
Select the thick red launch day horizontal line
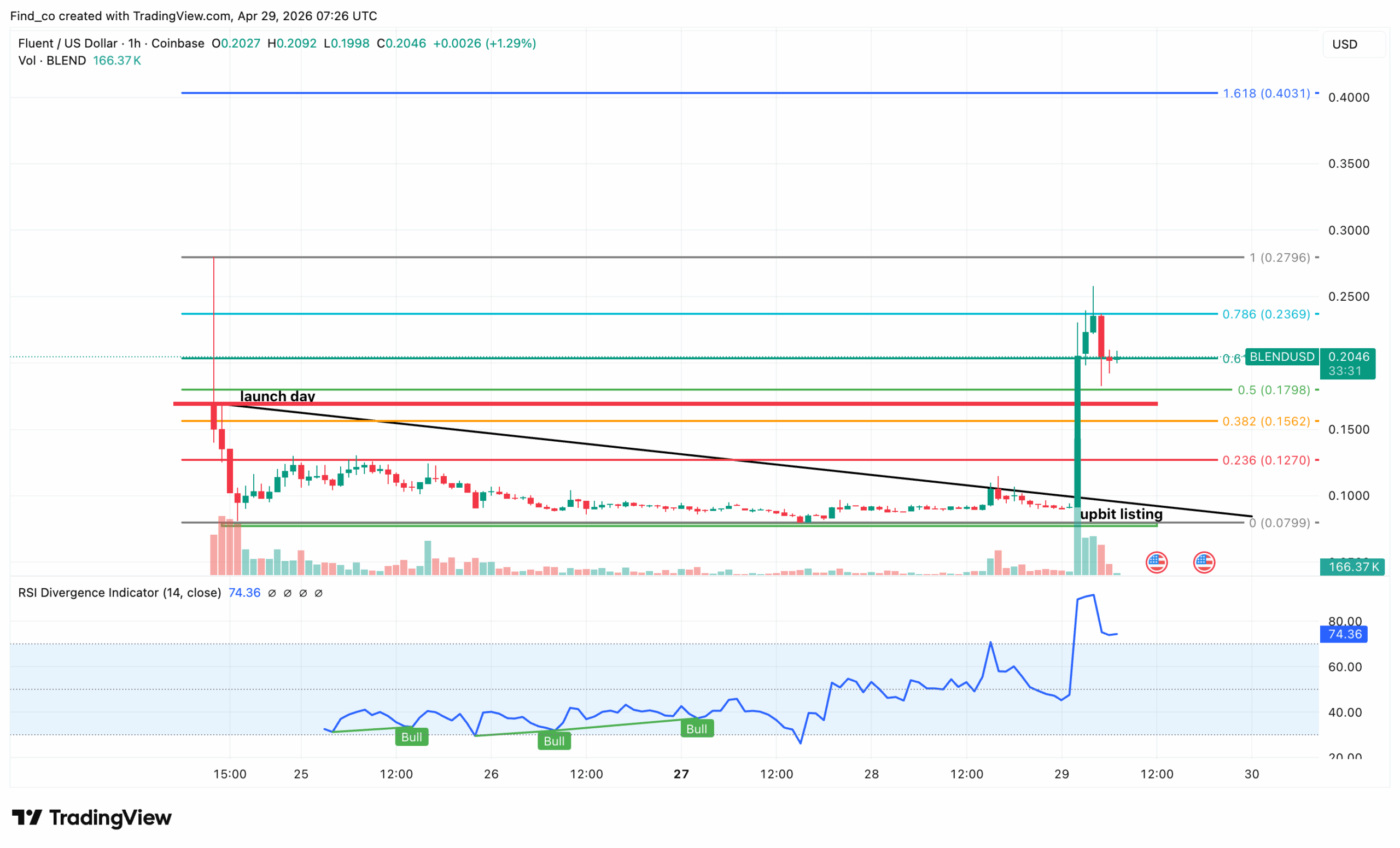point(666,404)
